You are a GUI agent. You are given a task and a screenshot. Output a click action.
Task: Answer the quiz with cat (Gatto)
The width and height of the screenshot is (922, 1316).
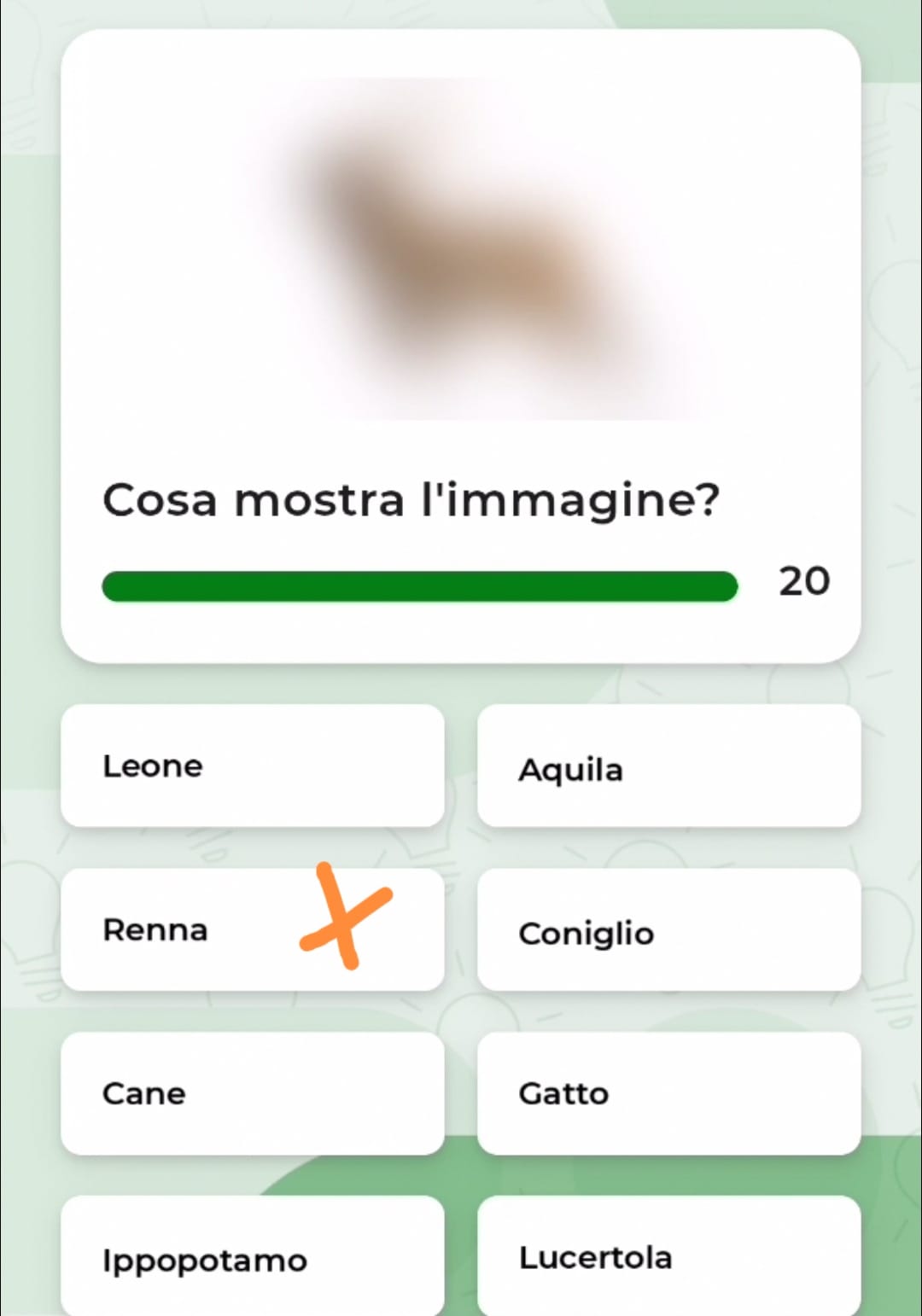click(668, 1093)
